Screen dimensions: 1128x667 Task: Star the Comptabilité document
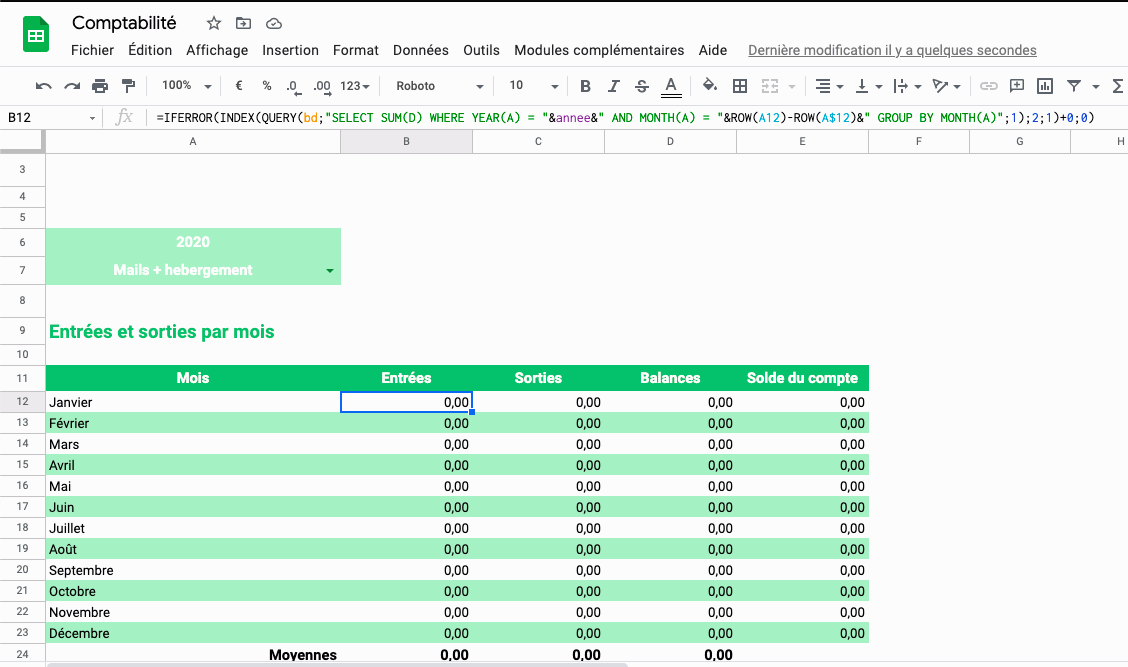tap(213, 23)
